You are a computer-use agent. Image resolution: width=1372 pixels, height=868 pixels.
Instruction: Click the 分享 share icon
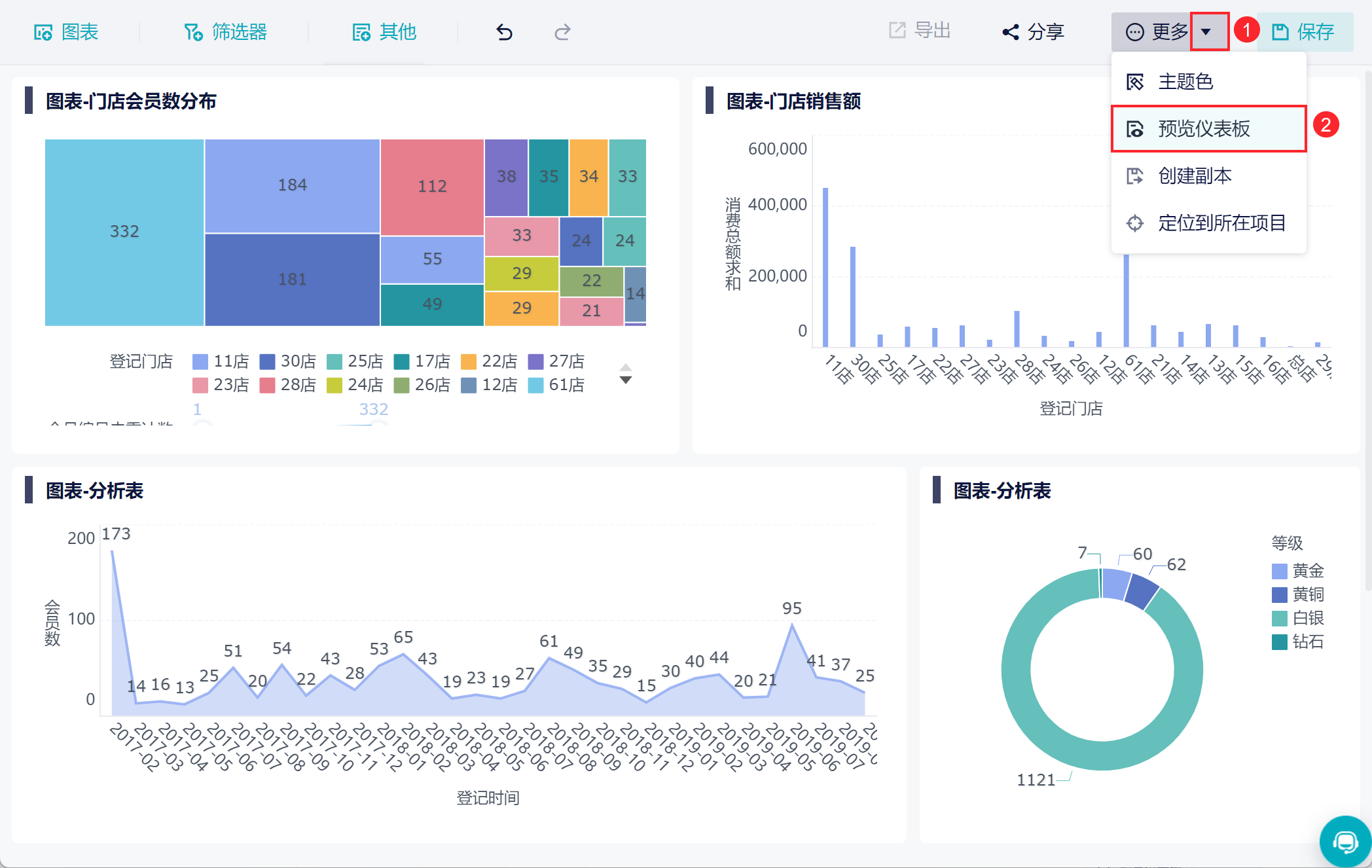coord(1011,31)
